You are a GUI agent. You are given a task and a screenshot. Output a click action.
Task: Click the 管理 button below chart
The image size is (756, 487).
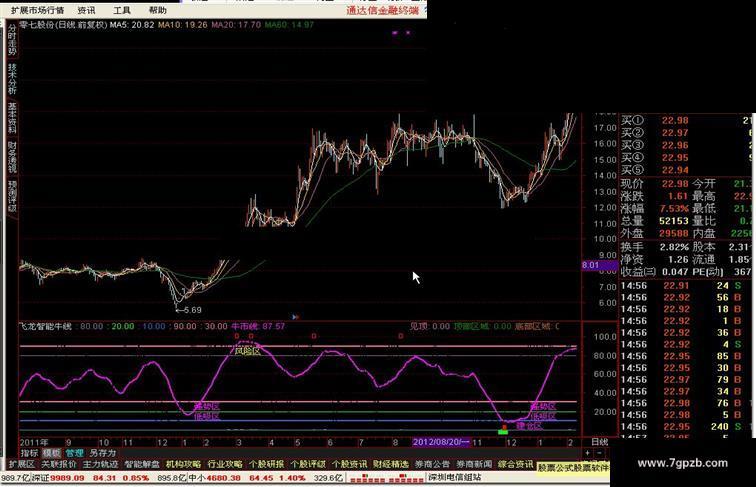(75, 453)
